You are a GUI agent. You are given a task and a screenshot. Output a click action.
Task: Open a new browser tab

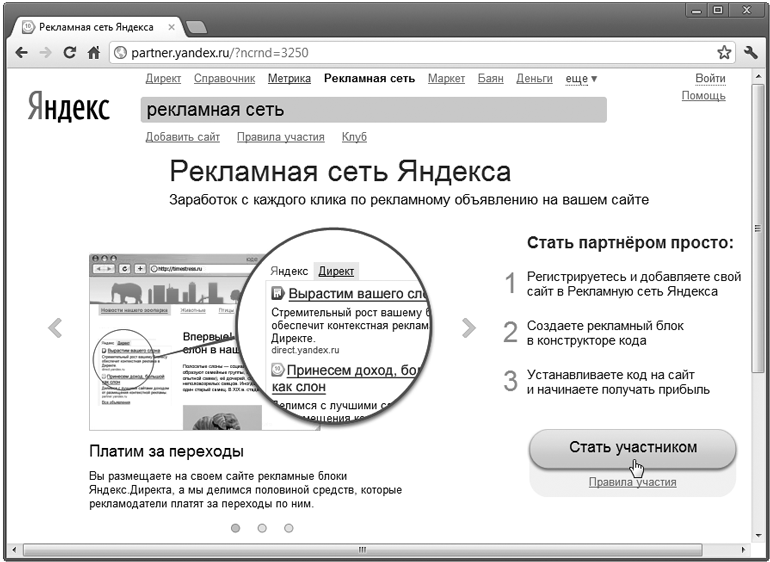coord(196,25)
